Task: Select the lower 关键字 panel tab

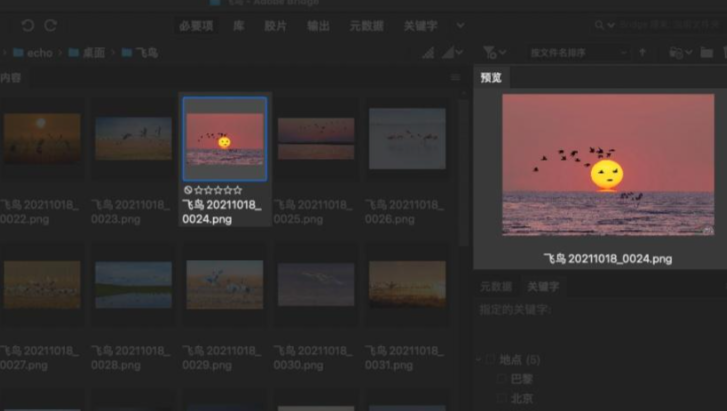Action: 543,287
